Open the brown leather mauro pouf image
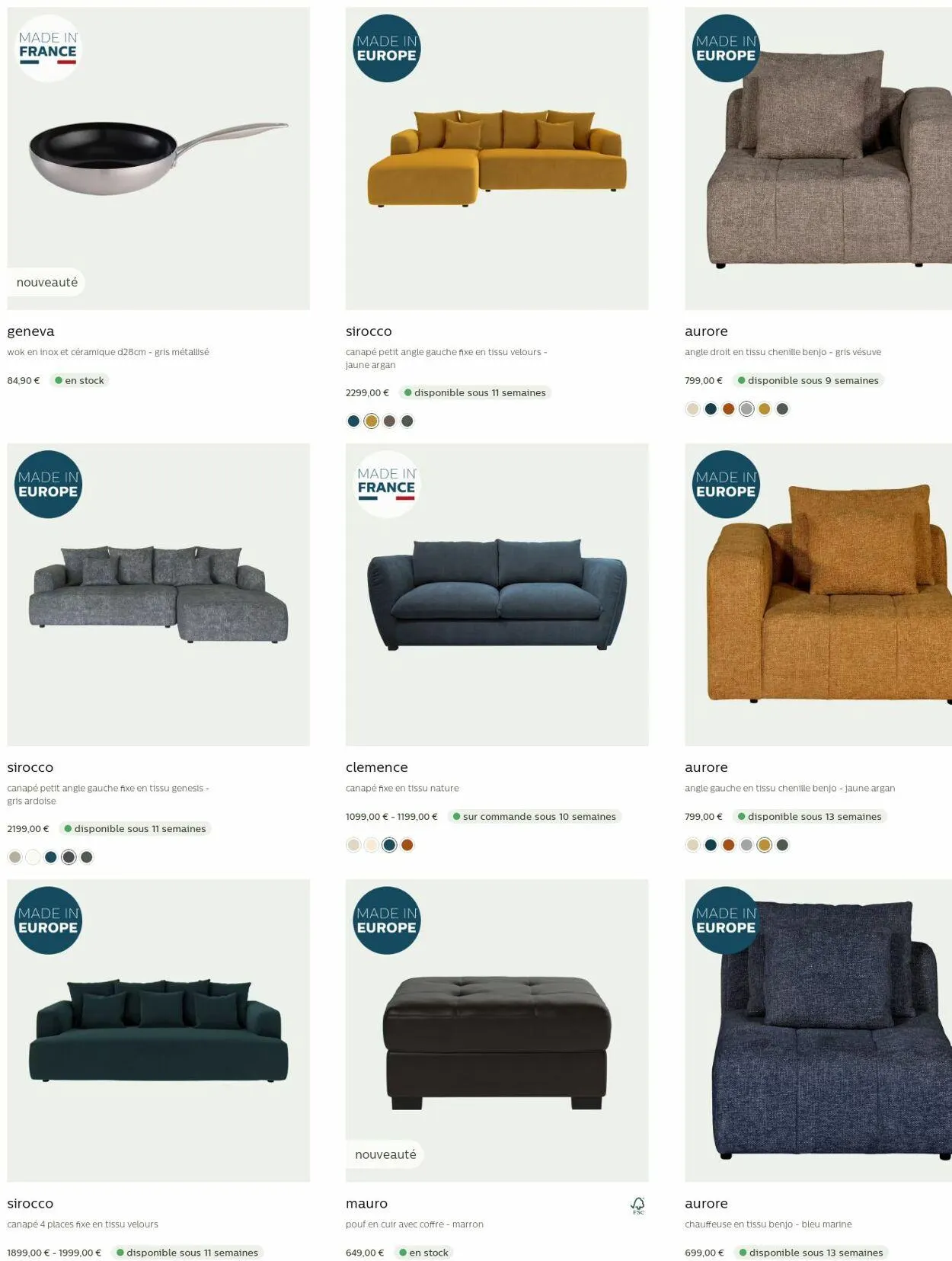952x1261 pixels. (x=497, y=1030)
